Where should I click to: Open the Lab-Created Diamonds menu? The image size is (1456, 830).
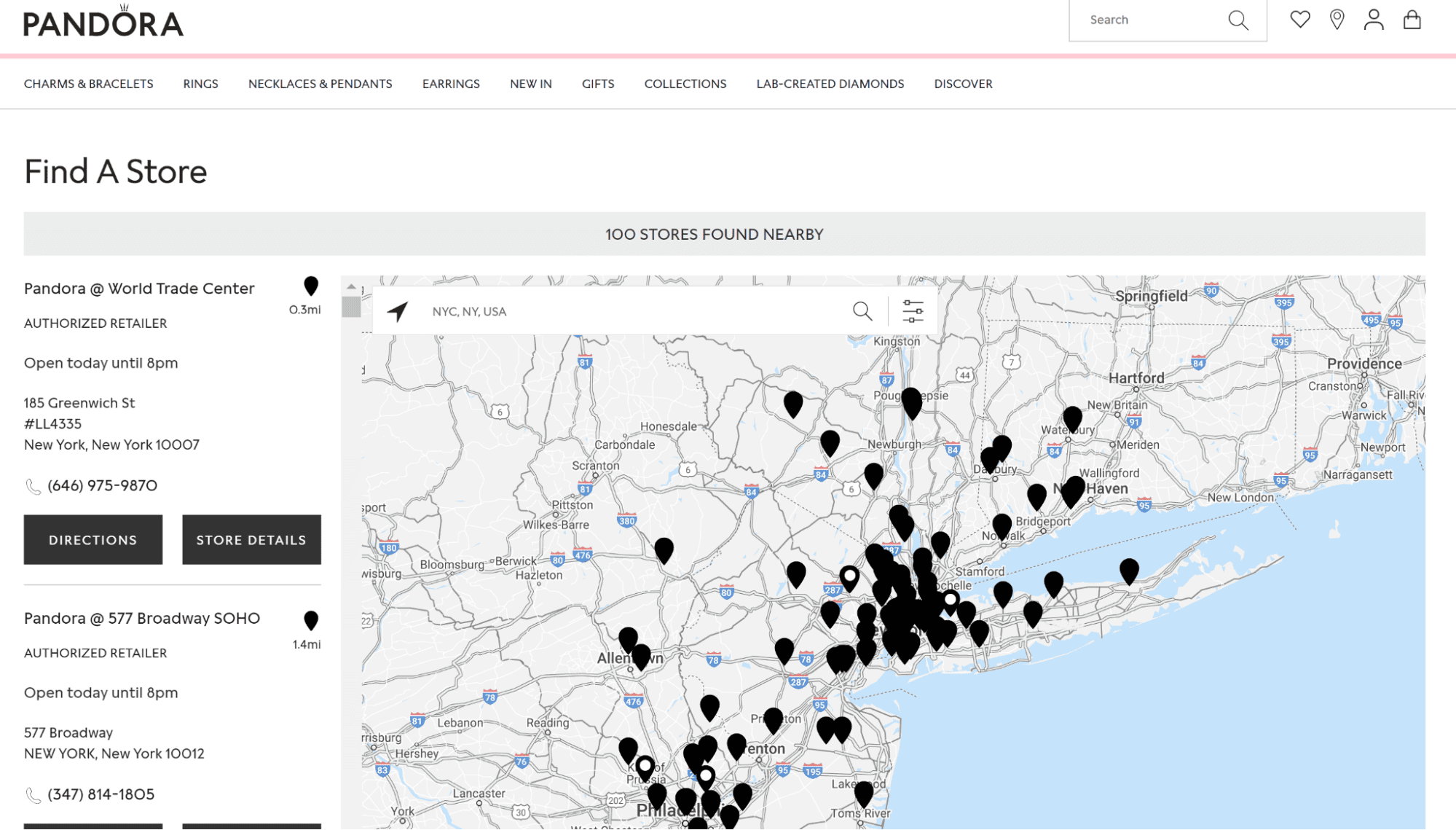(830, 84)
